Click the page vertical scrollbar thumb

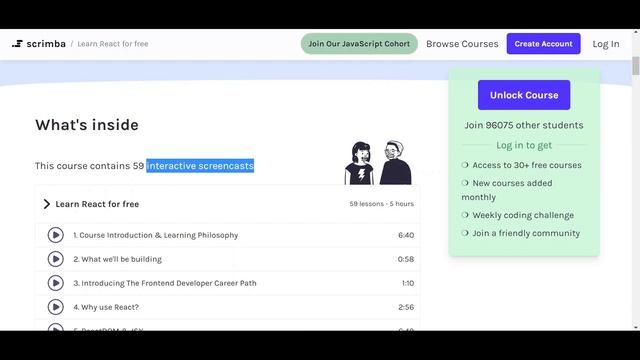pyautogui.click(x=636, y=66)
